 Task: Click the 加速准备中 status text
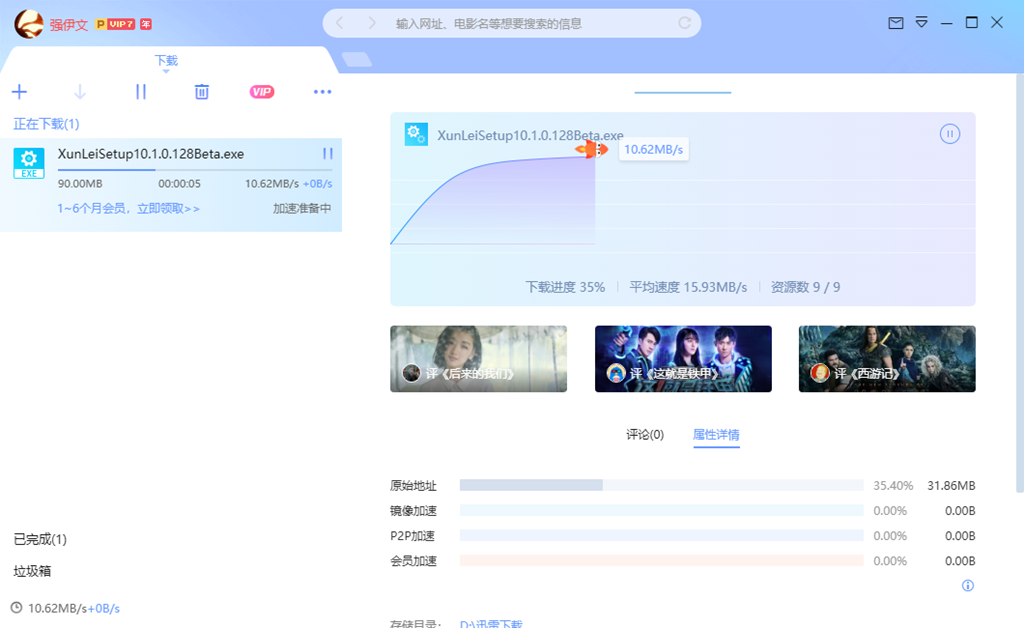pos(302,208)
